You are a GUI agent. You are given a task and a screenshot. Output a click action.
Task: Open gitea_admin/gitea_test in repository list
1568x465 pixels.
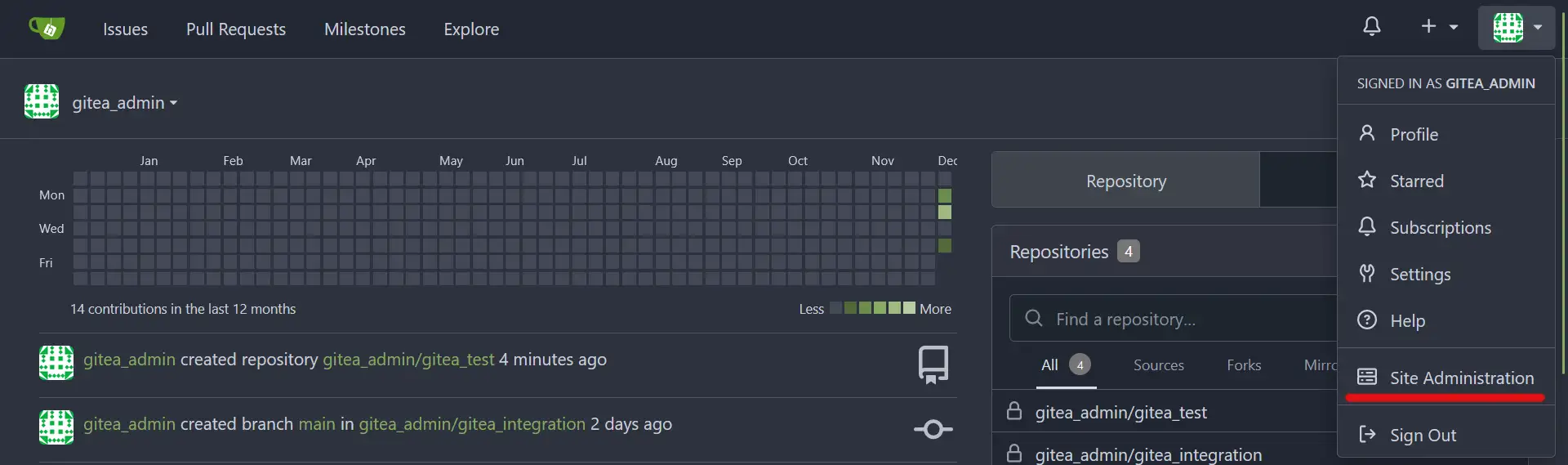tap(1121, 413)
